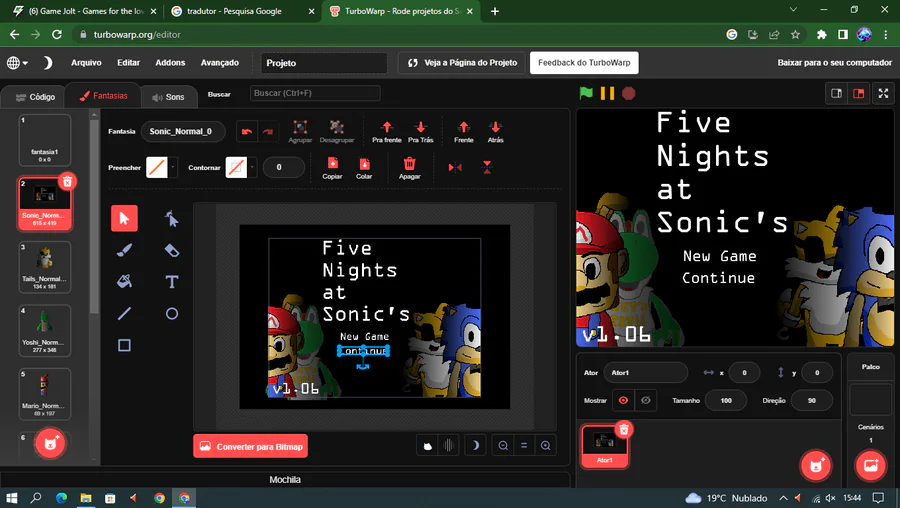Select the Tails_Normal costume thumbnail
Screen dimensions: 900x508
pos(45,267)
